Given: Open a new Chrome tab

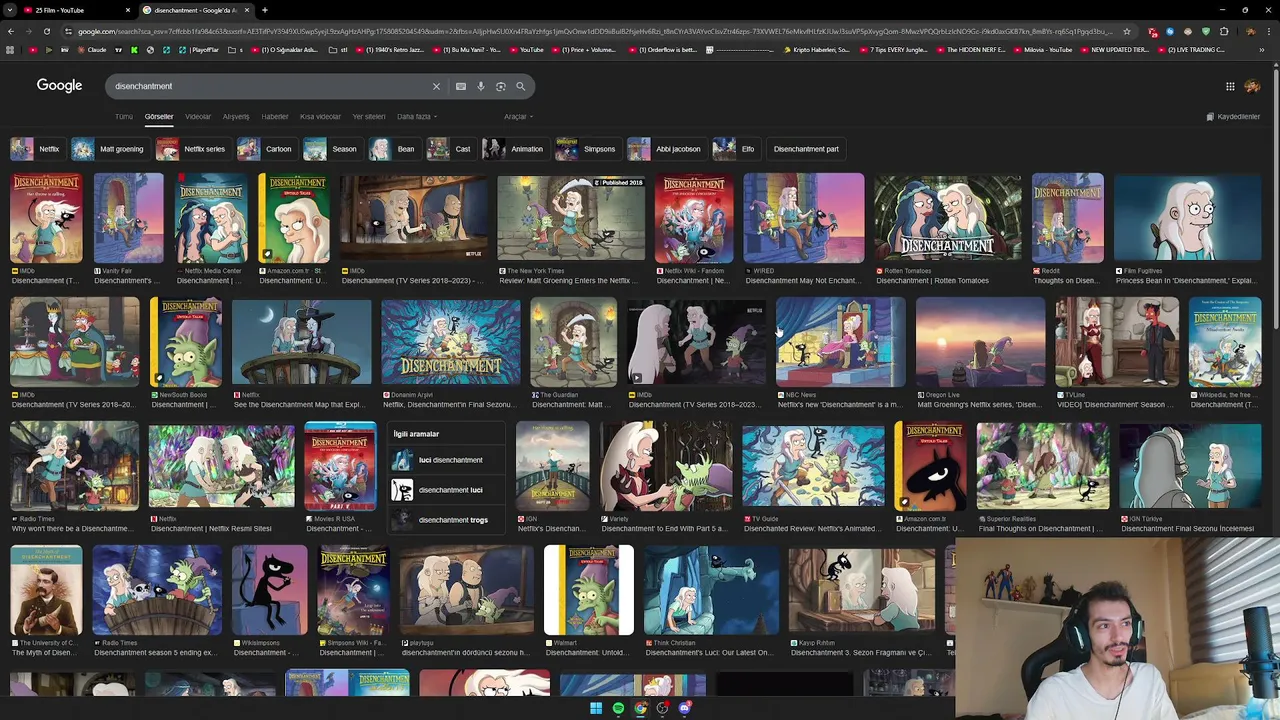Looking at the screenshot, I should coord(264,10).
